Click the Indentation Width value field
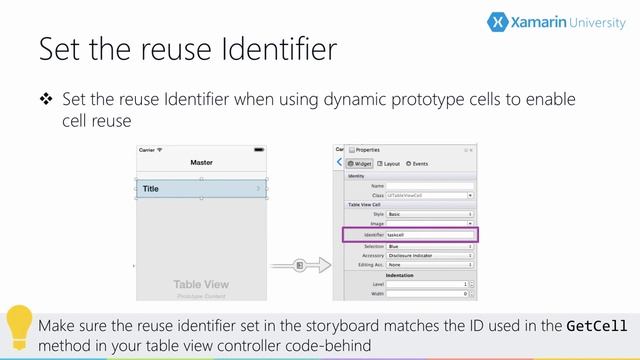The height and width of the screenshot is (360, 640). pos(427,293)
